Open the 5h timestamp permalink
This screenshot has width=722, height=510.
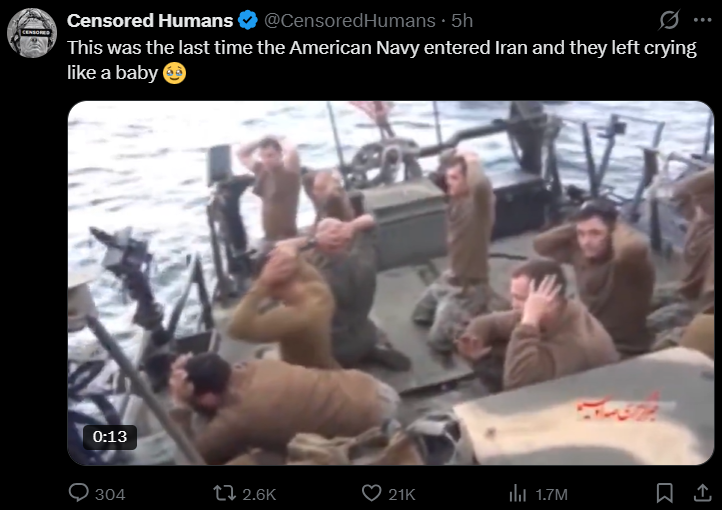[462, 21]
